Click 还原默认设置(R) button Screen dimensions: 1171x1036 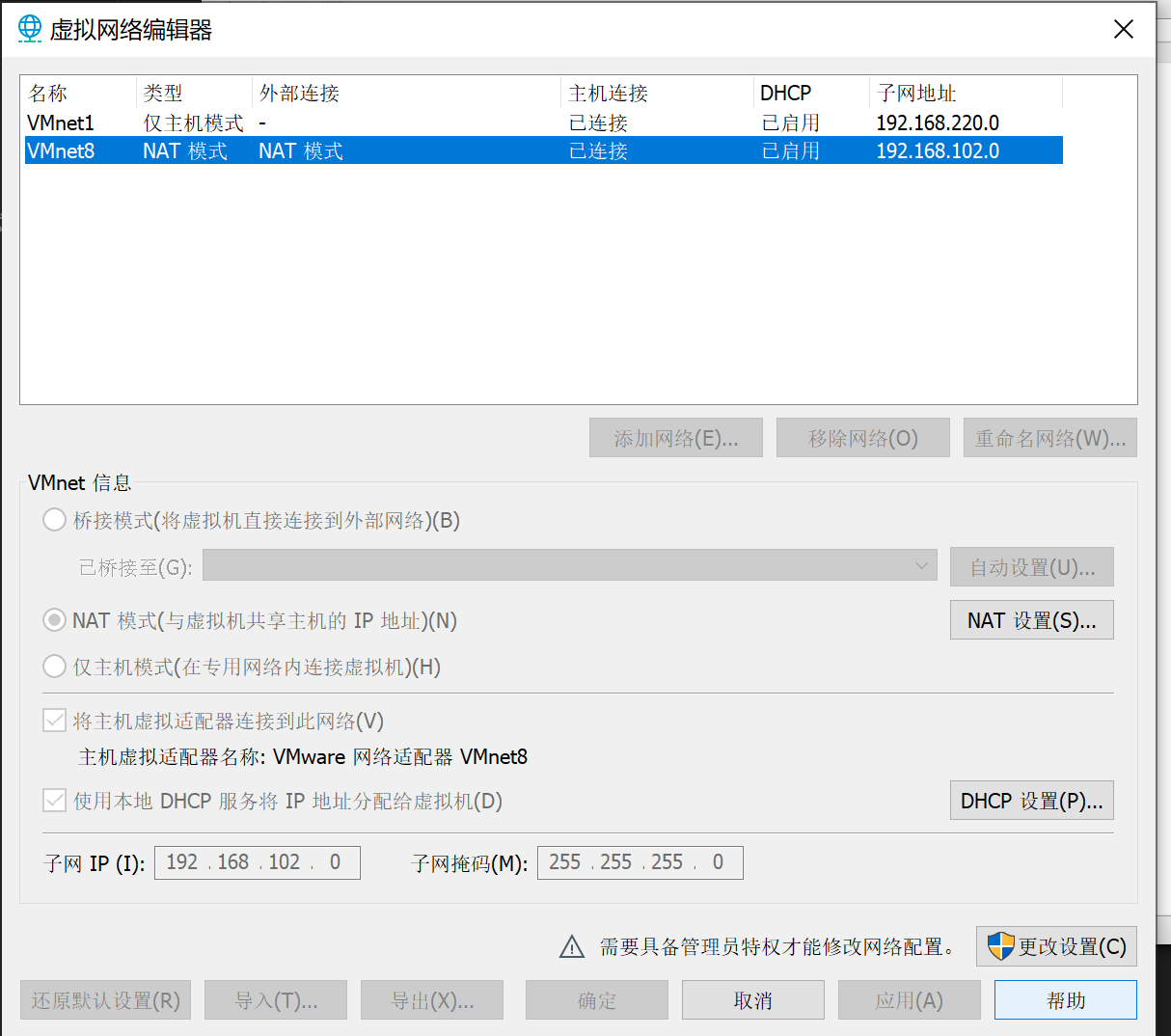click(106, 1000)
